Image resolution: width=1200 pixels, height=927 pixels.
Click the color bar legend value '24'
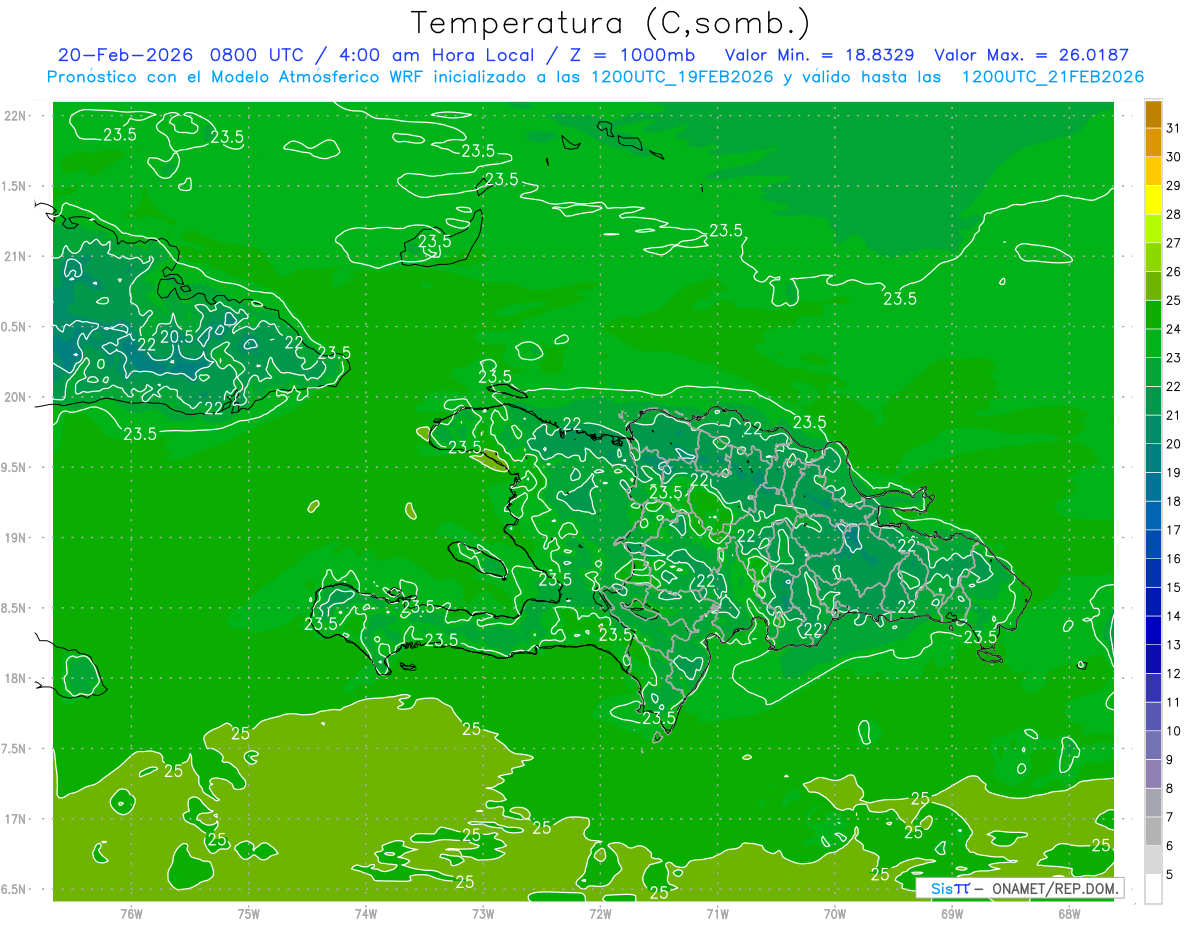(1174, 328)
